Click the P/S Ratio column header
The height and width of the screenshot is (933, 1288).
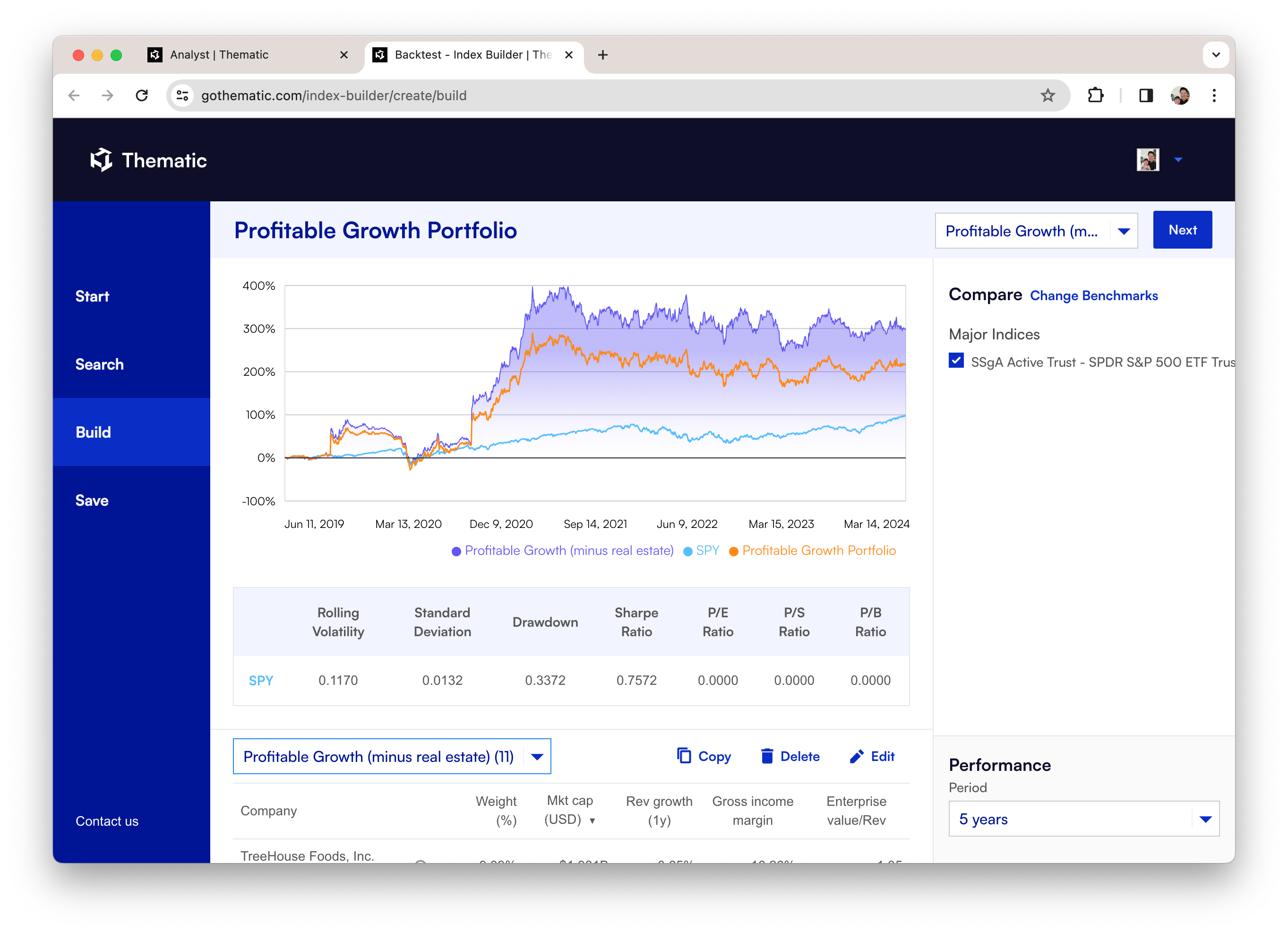[794, 622]
